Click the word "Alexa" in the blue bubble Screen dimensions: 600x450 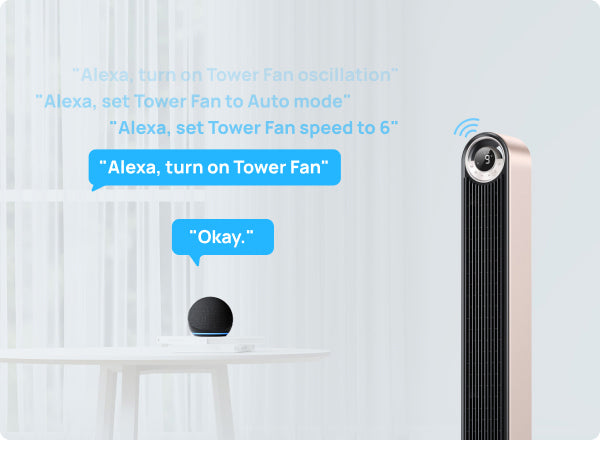pyautogui.click(x=134, y=168)
